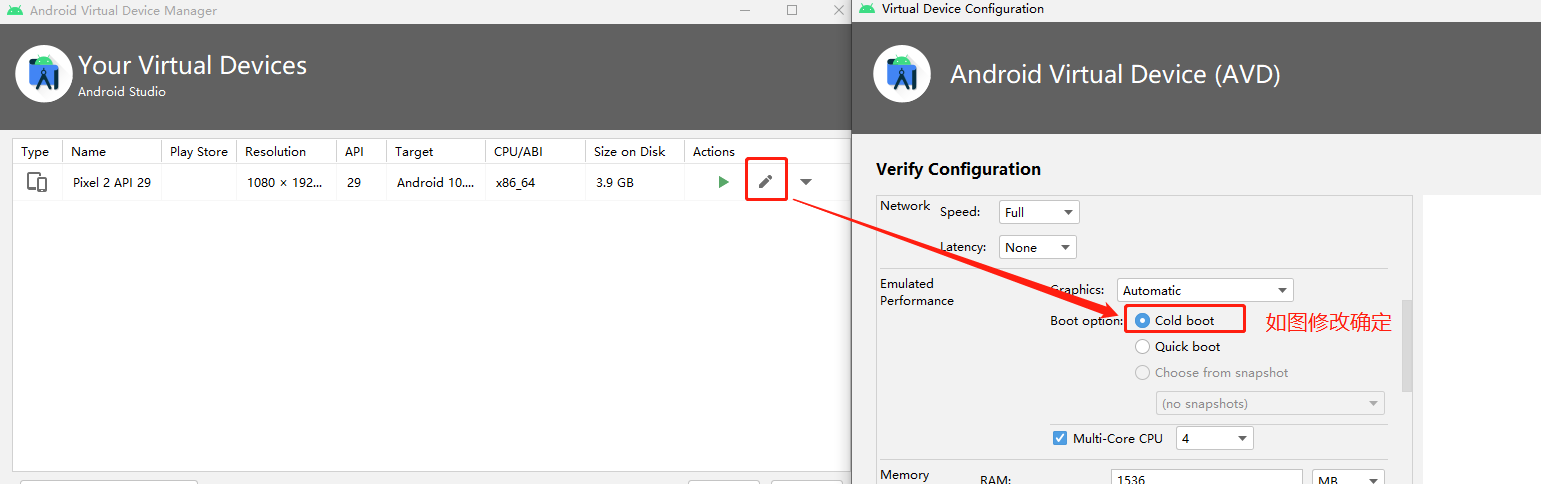The image size is (1541, 484).
Task: Sort by the API column header
Action: [361, 152]
